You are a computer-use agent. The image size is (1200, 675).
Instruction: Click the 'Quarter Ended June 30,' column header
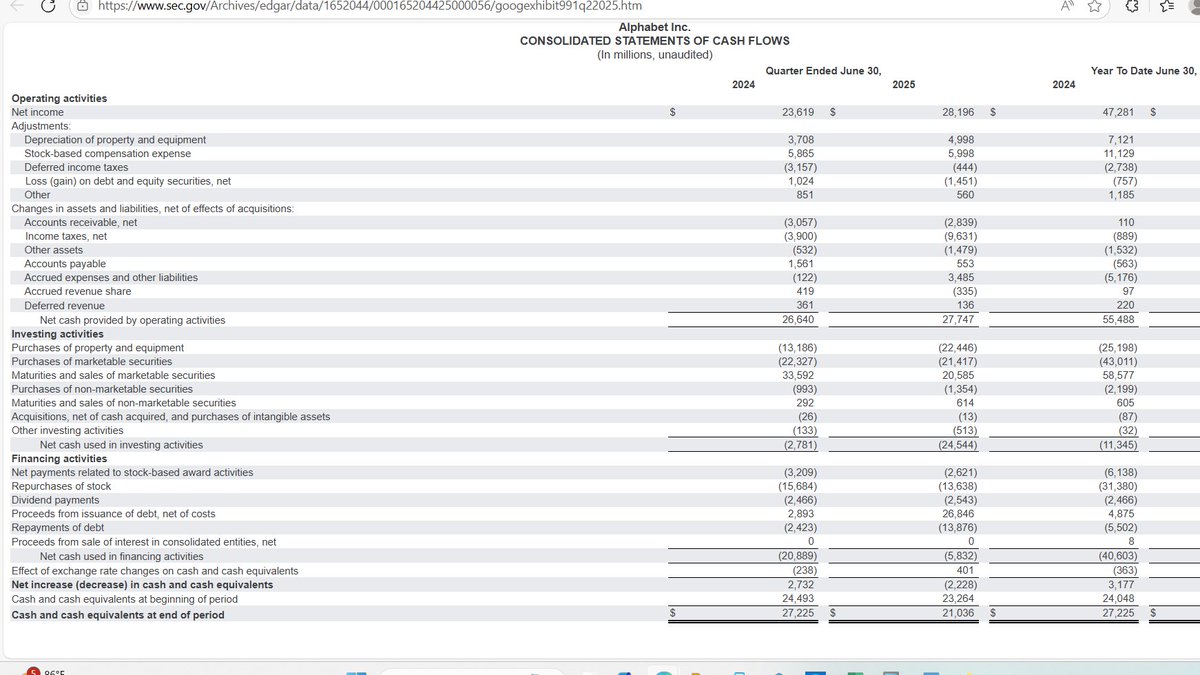click(x=823, y=71)
